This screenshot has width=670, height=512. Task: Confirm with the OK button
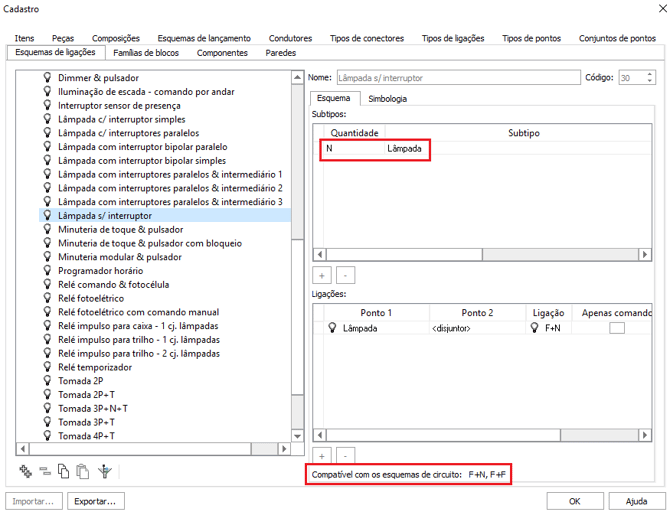coord(574,500)
